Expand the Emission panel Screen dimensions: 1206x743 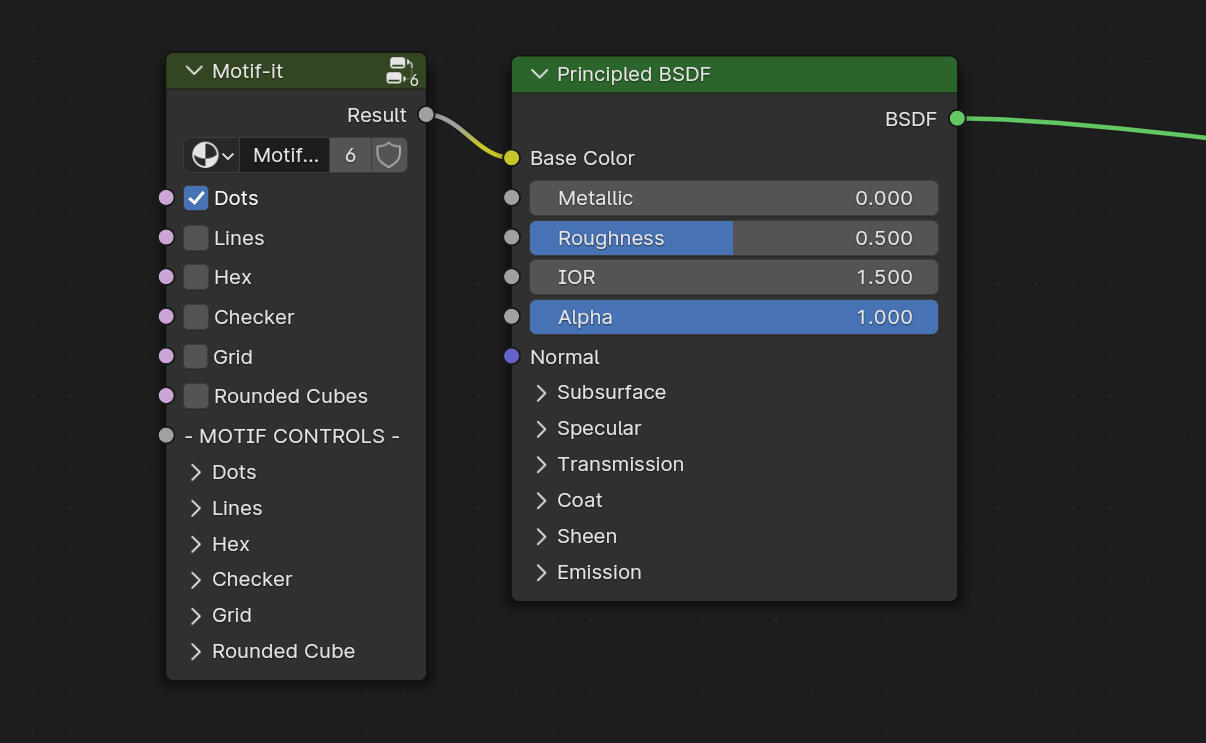coord(541,573)
